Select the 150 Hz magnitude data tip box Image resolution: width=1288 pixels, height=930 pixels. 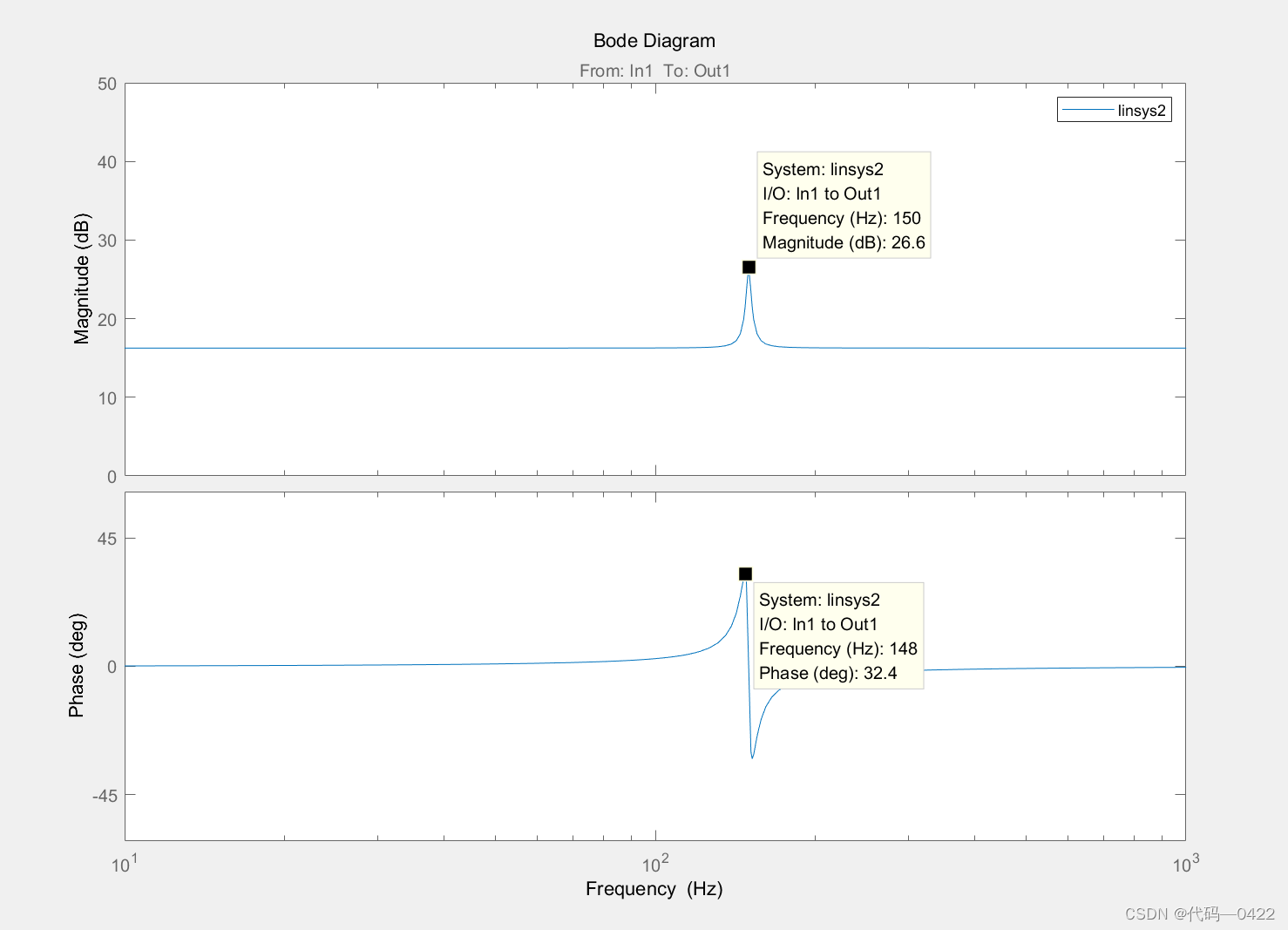(844, 206)
